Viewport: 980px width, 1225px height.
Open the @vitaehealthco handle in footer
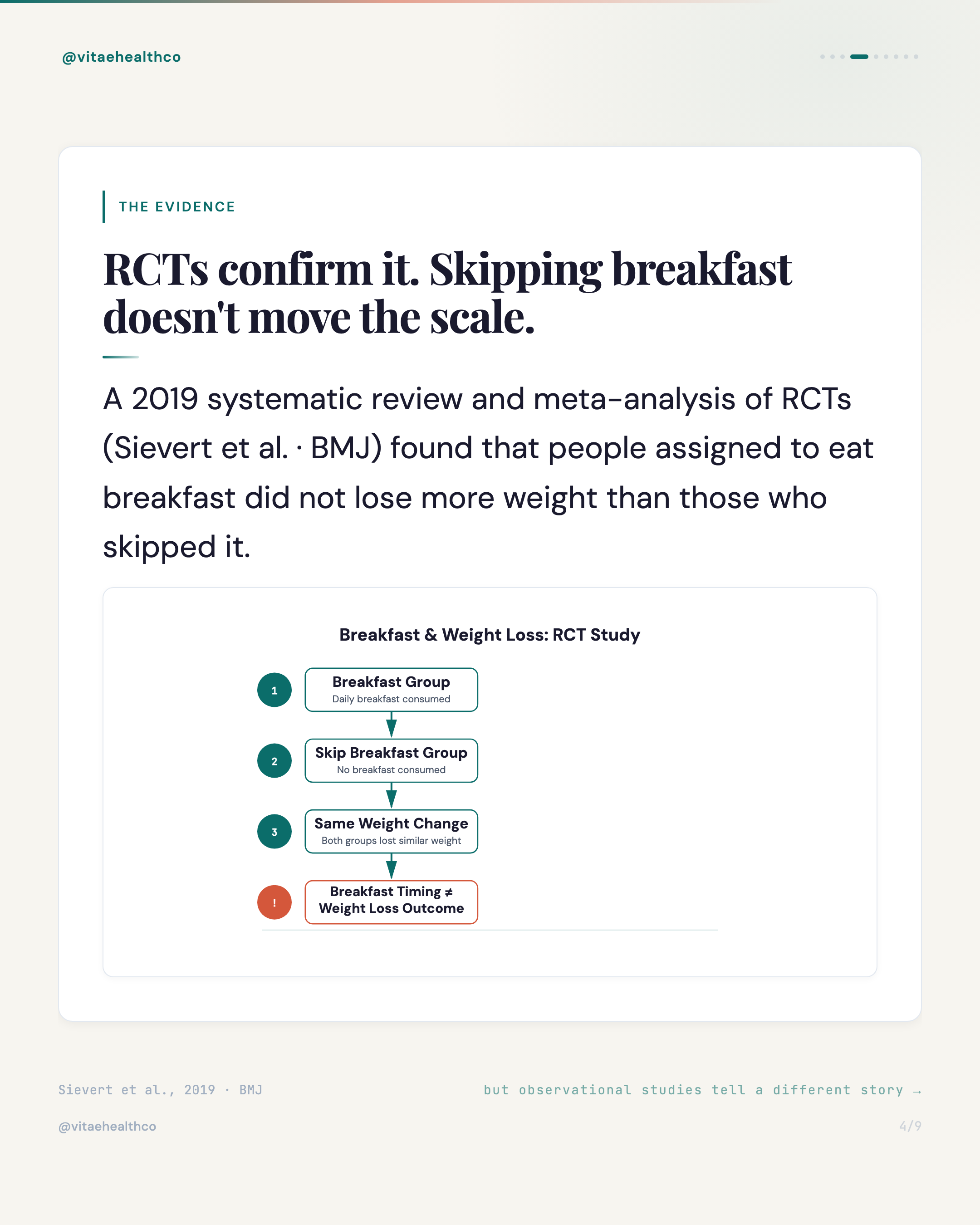click(x=108, y=1126)
